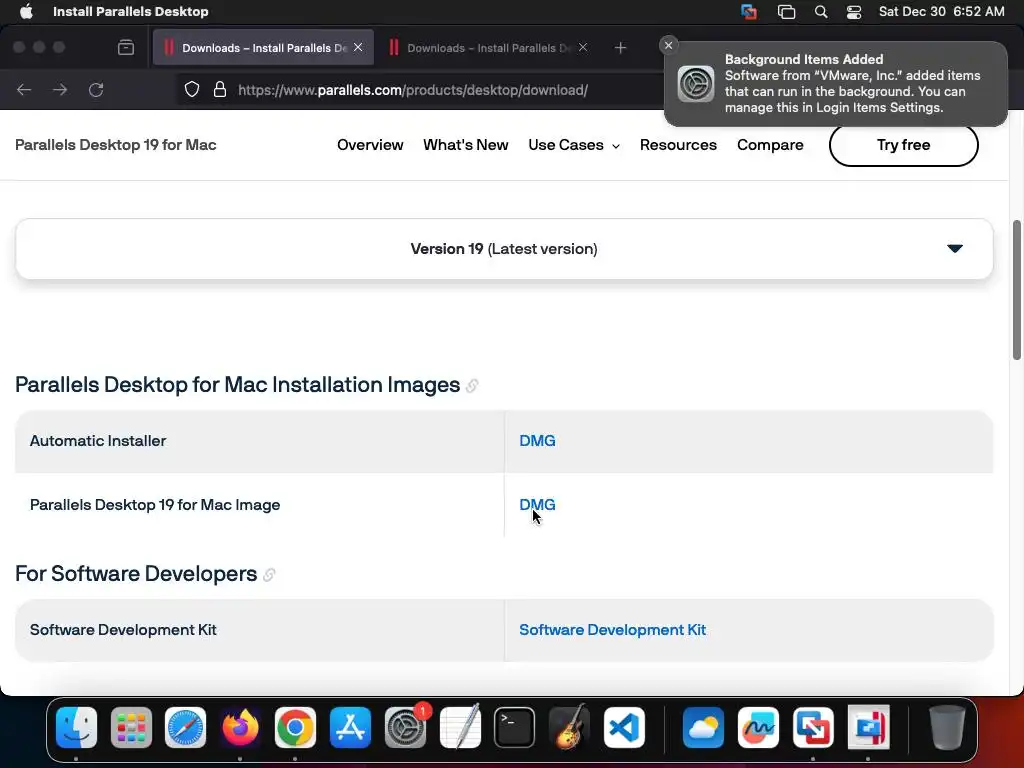The image size is (1024, 768).
Task: Go back to the previous page
Action: [x=24, y=89]
